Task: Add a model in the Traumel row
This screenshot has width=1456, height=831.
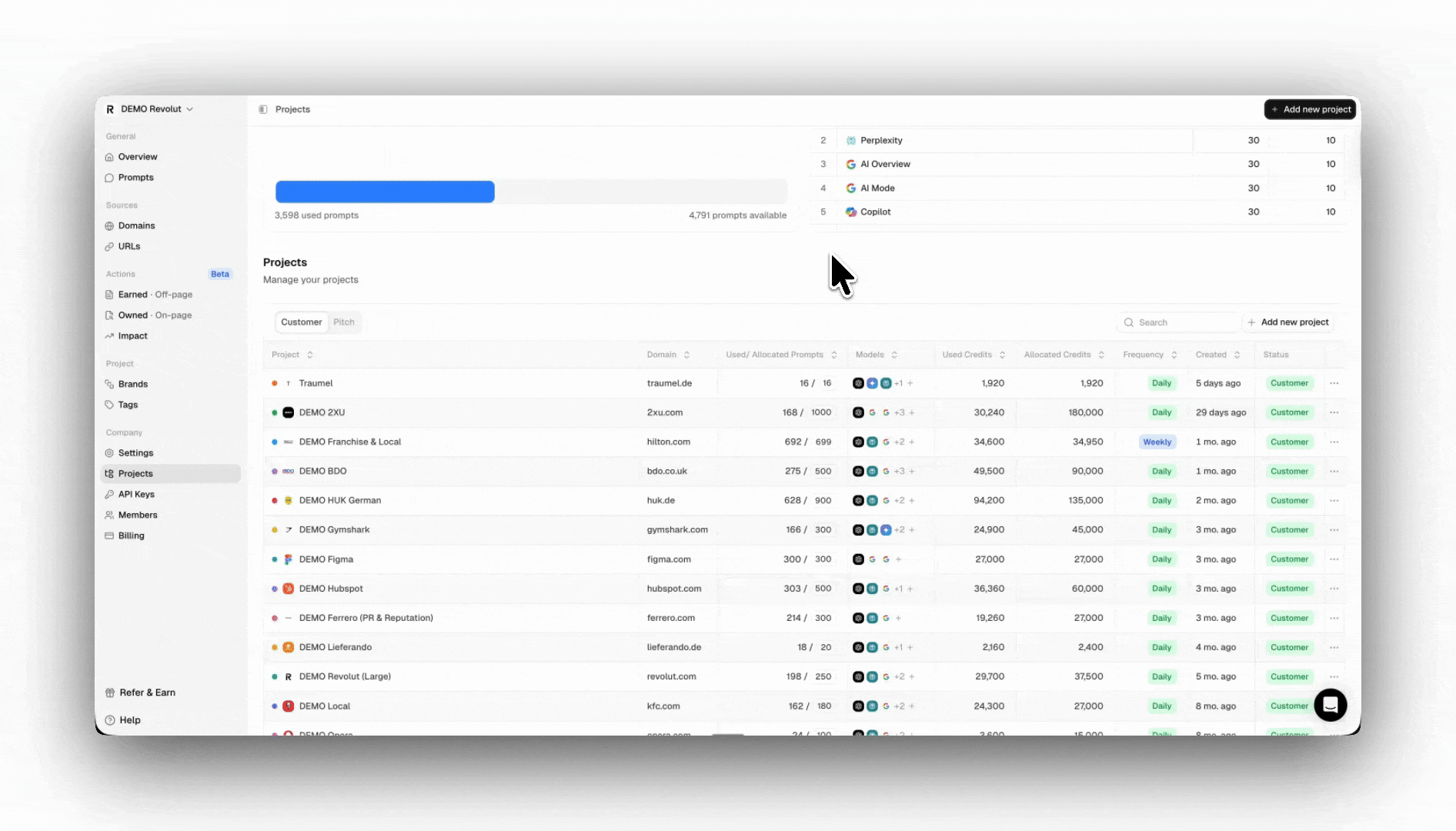Action: click(x=910, y=383)
